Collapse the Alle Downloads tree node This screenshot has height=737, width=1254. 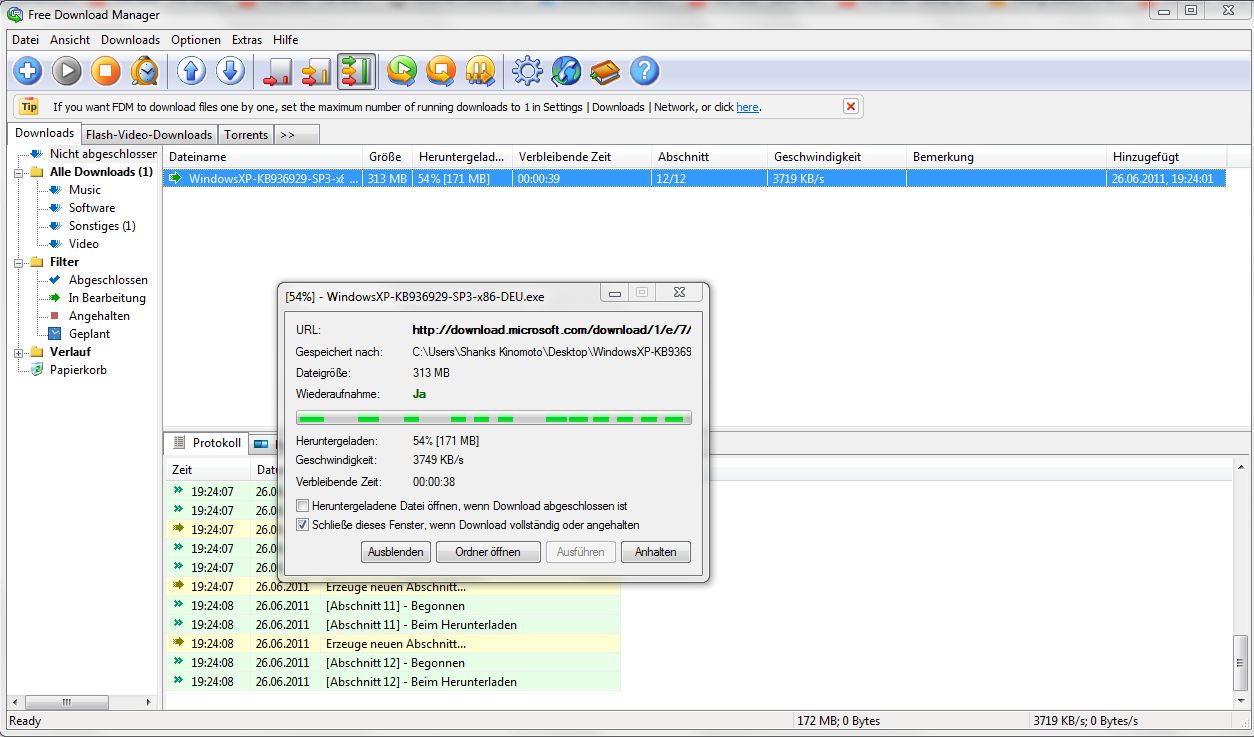(x=19, y=172)
